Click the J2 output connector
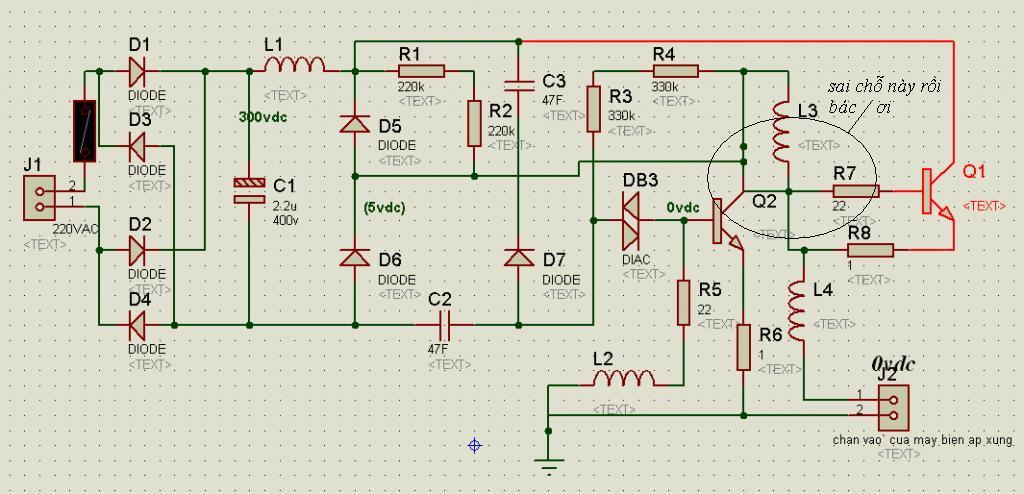This screenshot has width=1024, height=494. pyautogui.click(x=893, y=405)
